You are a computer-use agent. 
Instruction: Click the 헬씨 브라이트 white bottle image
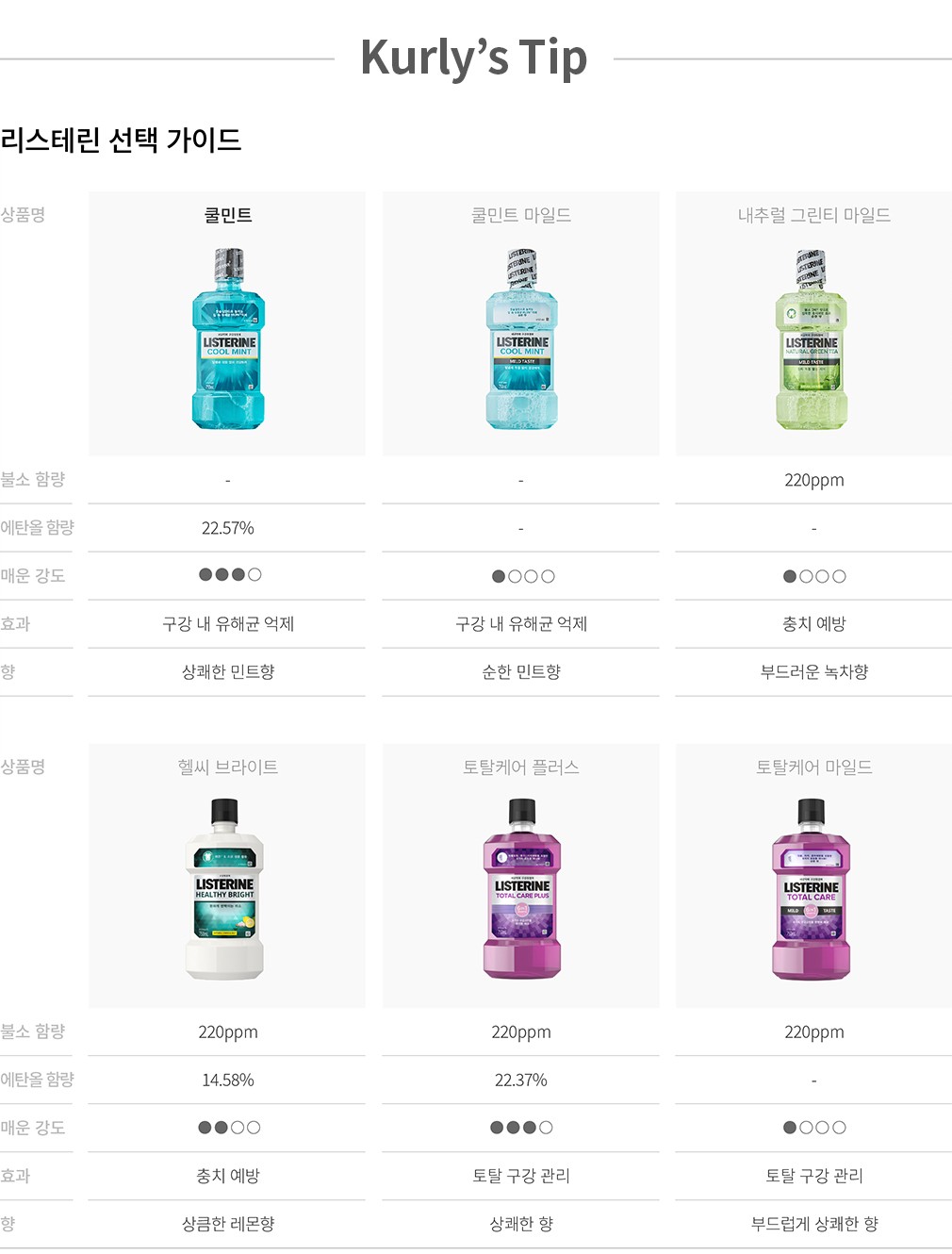point(225,889)
